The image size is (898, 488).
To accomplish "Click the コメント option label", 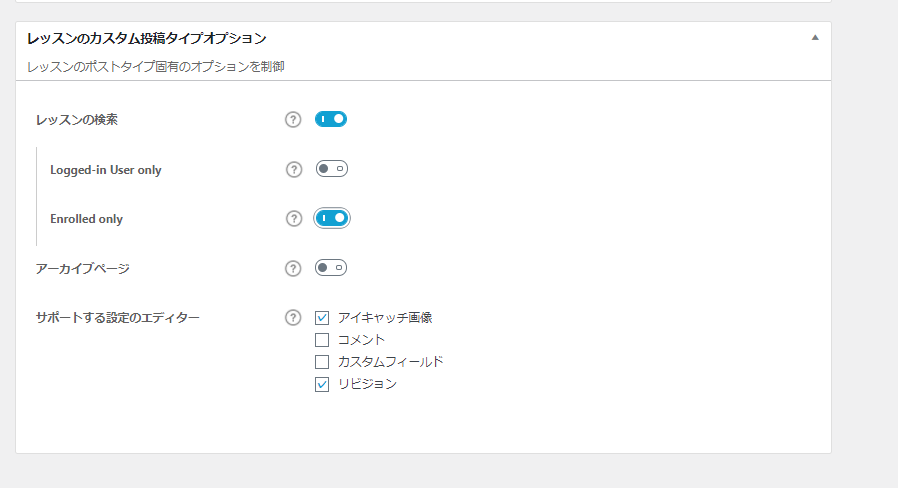I will tap(361, 340).
